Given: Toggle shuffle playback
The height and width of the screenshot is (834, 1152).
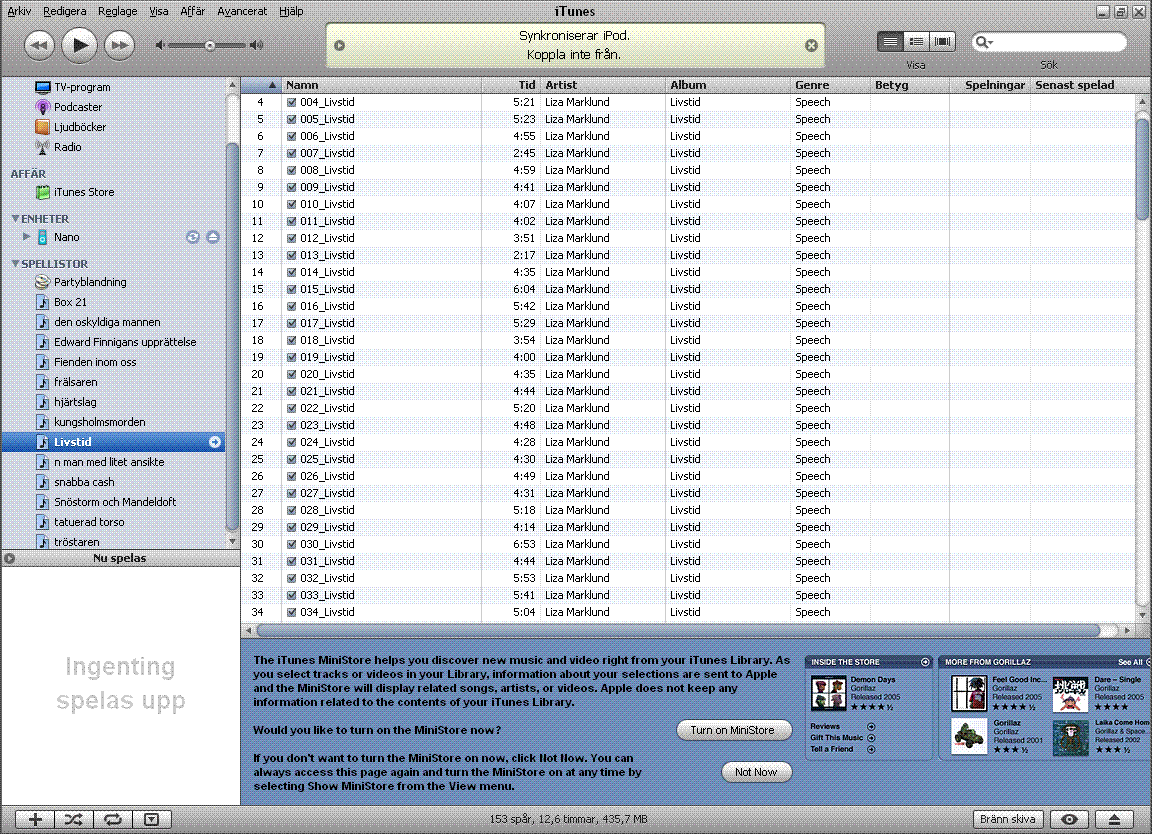Looking at the screenshot, I should pos(73,819).
